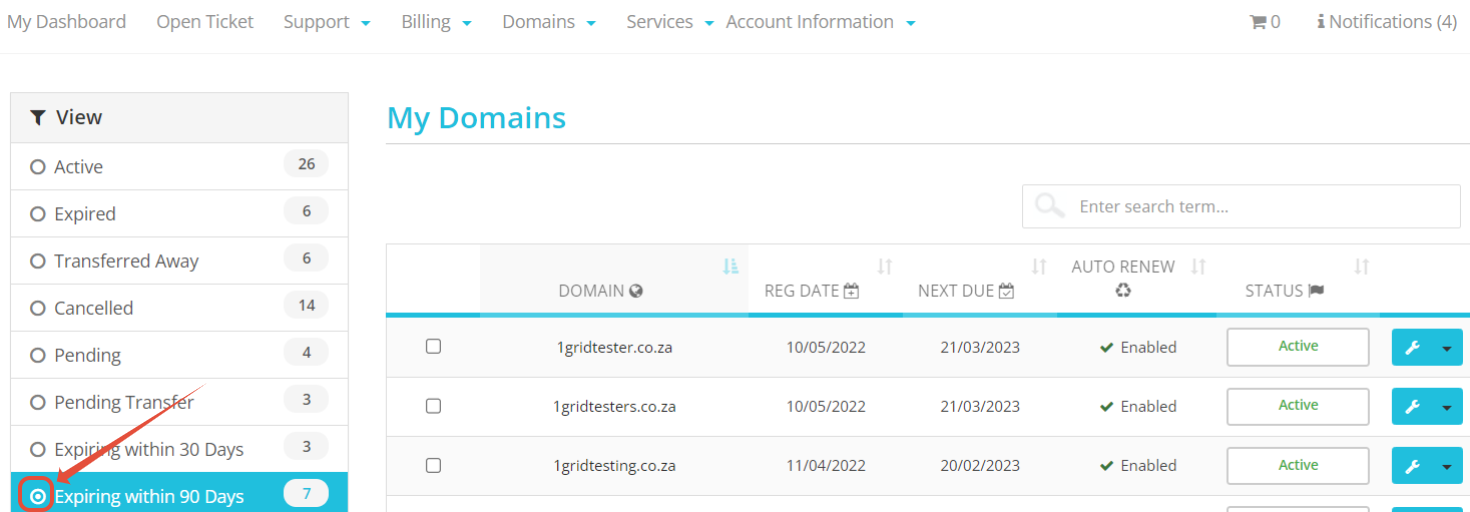Click in the Enter search term field
1470x512 pixels.
point(1241,206)
